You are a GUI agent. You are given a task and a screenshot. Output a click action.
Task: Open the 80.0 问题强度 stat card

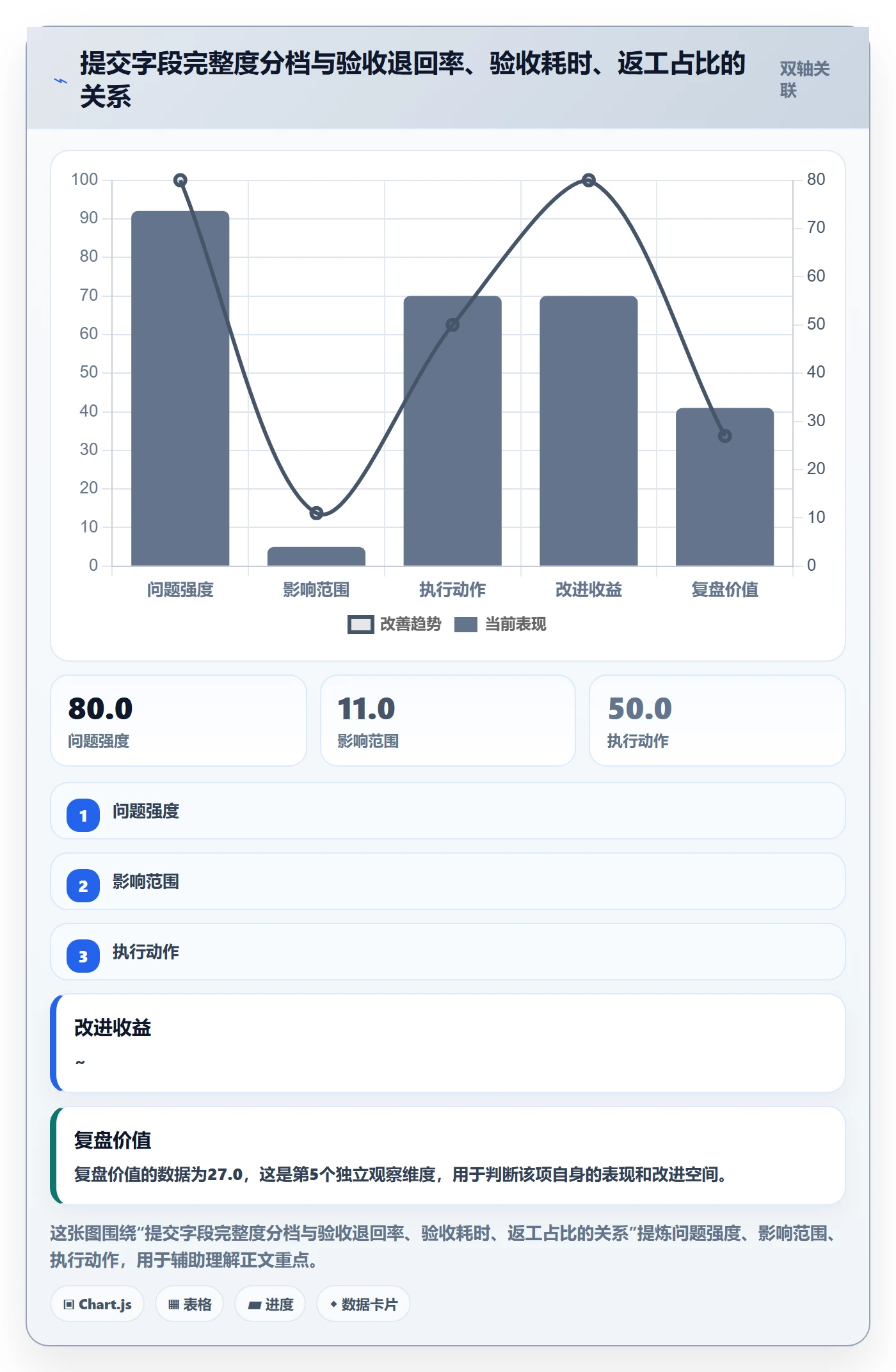[x=179, y=721]
